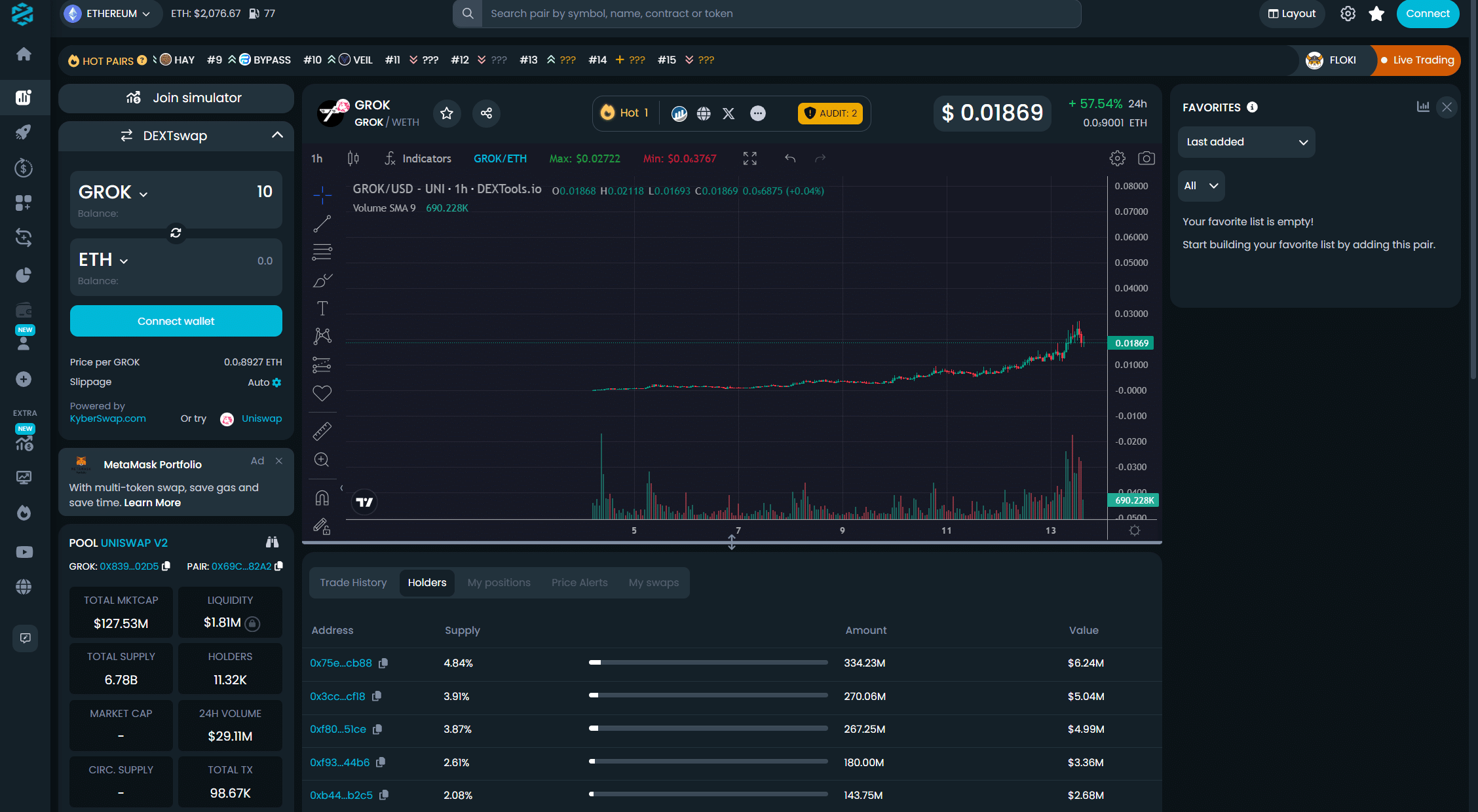Open the chart patterns tool
This screenshot has height=812, width=1478.
tap(322, 337)
